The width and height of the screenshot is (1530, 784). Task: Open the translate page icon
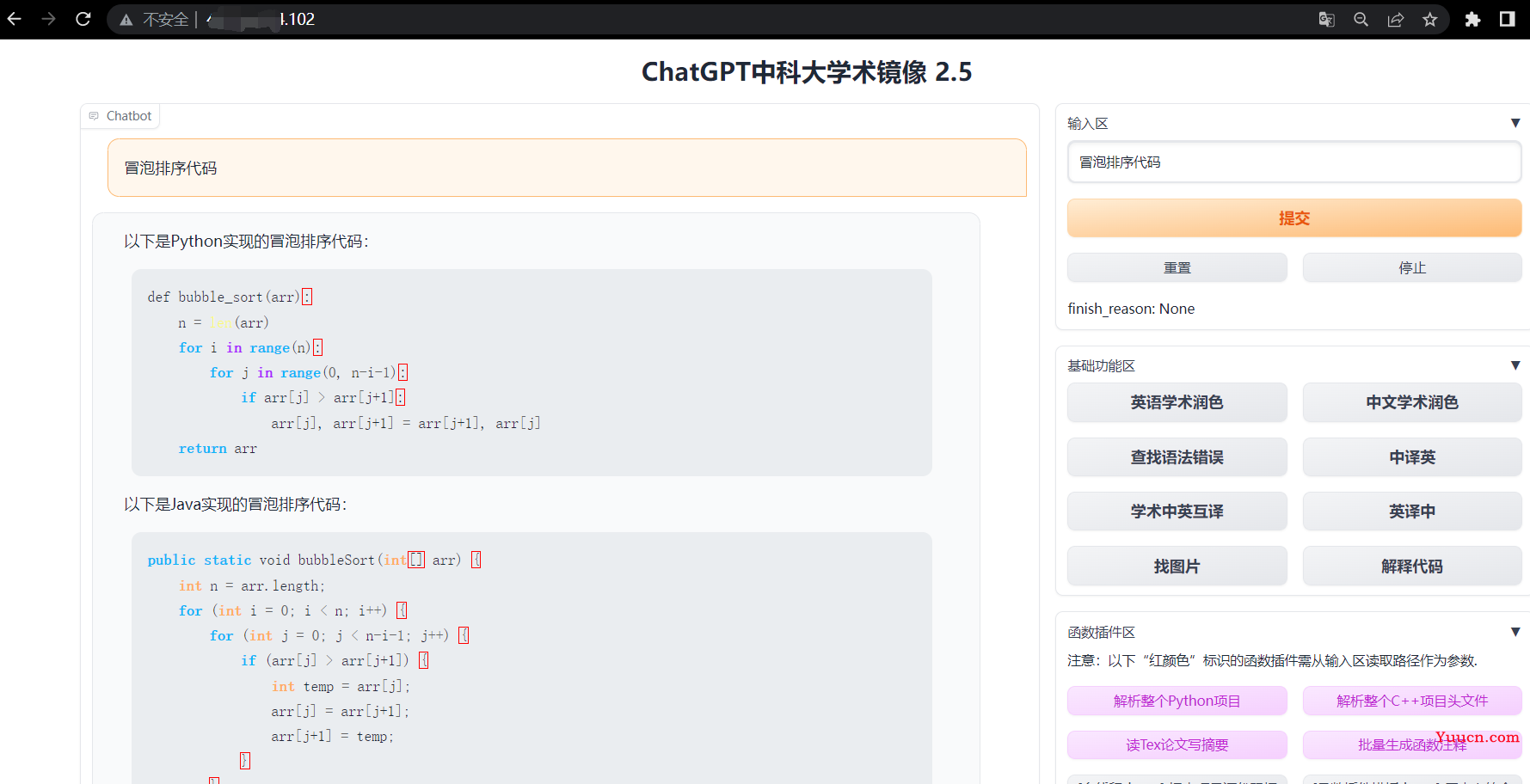1327,20
